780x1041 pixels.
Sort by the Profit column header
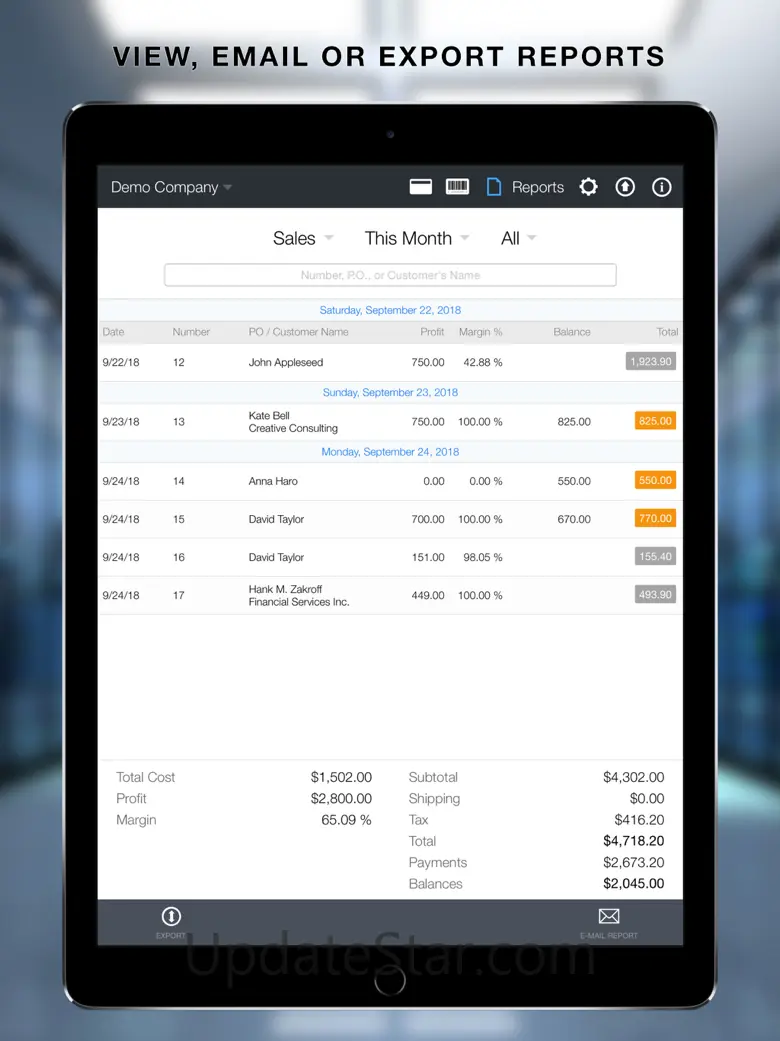[x=432, y=332]
